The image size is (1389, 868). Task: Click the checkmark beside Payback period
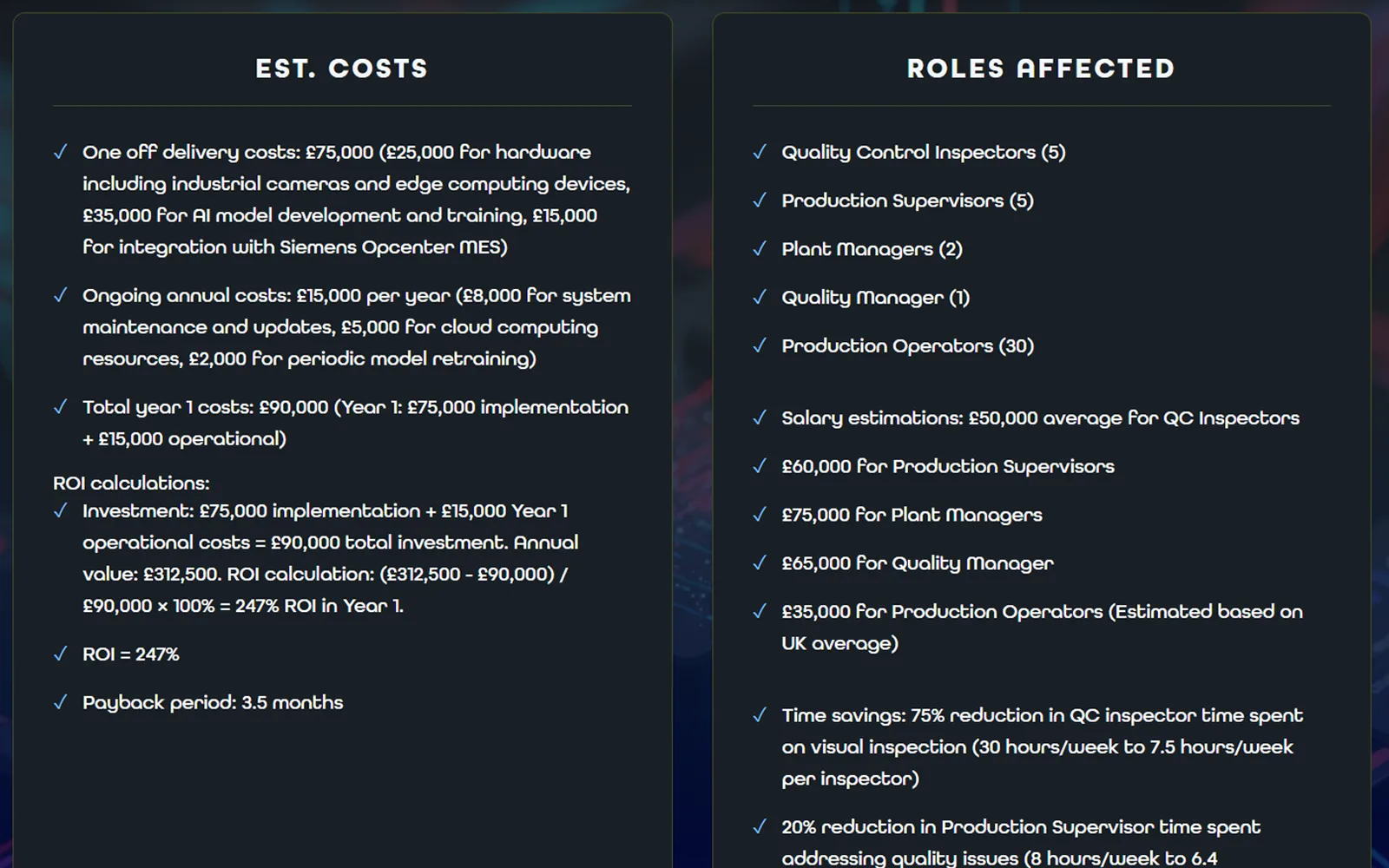click(x=60, y=702)
